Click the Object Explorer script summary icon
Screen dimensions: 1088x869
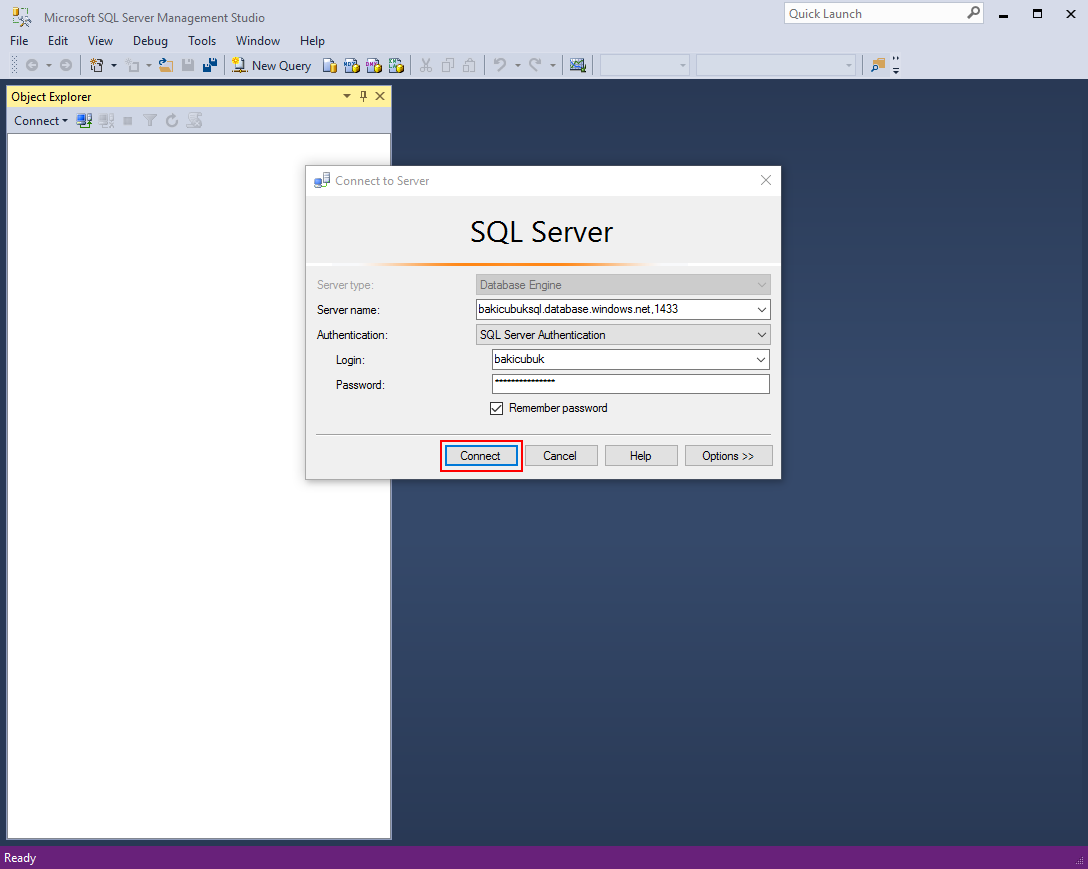194,121
